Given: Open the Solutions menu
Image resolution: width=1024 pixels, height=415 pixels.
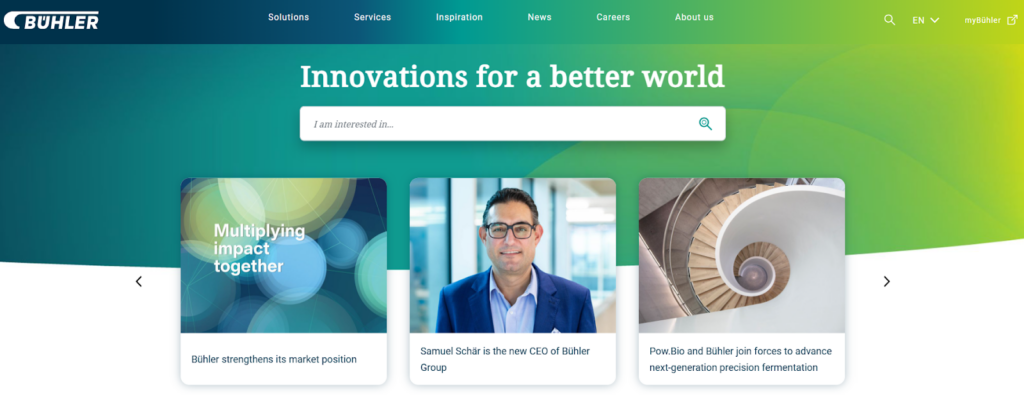Looking at the screenshot, I should pos(289,18).
